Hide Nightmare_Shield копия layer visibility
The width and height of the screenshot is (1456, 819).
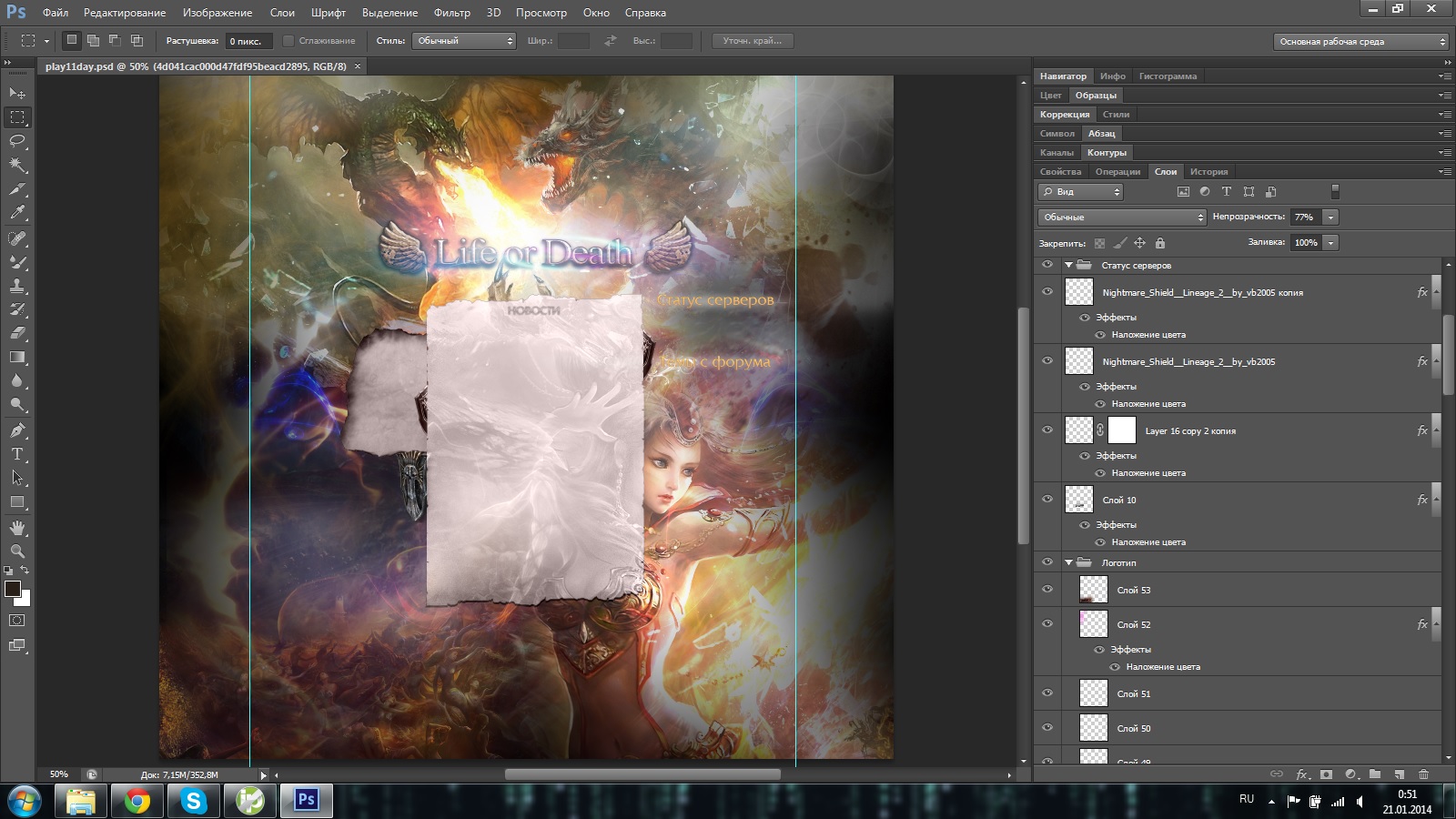pos(1047,292)
